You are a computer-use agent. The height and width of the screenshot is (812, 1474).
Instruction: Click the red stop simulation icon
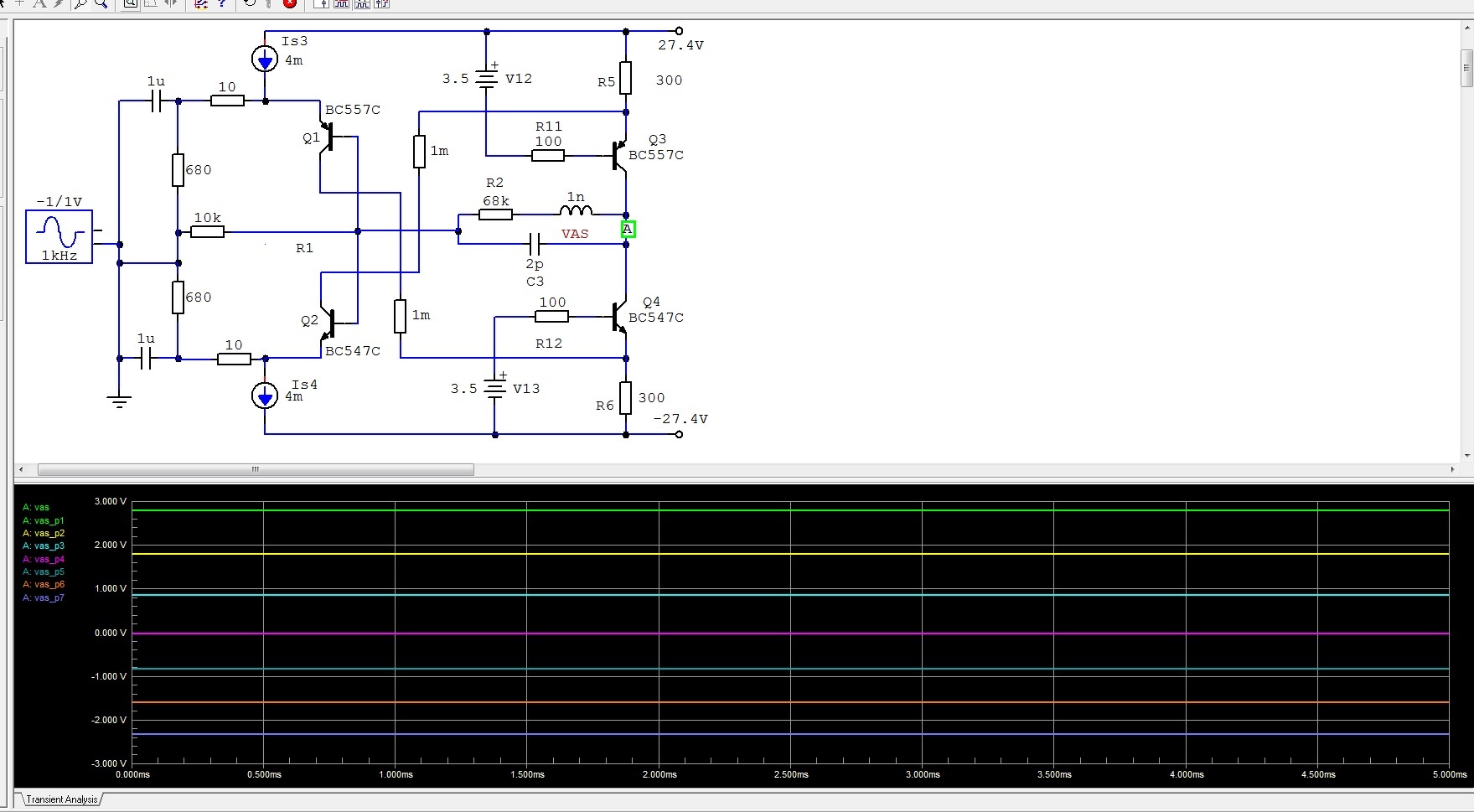pos(290,3)
